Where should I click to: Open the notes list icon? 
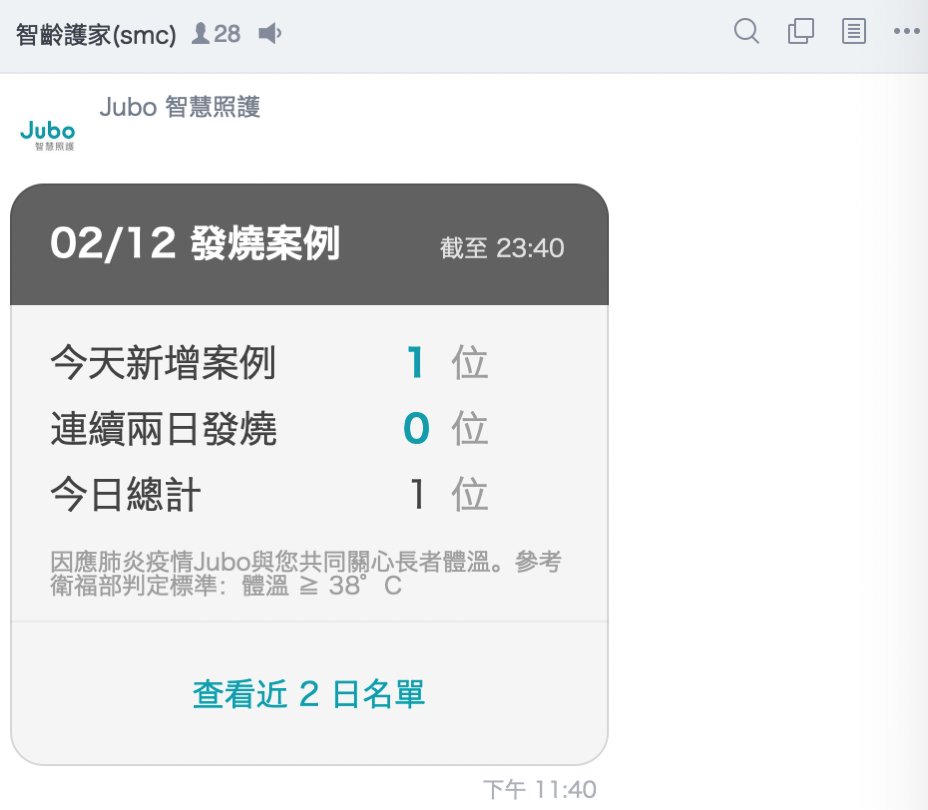coord(853,31)
